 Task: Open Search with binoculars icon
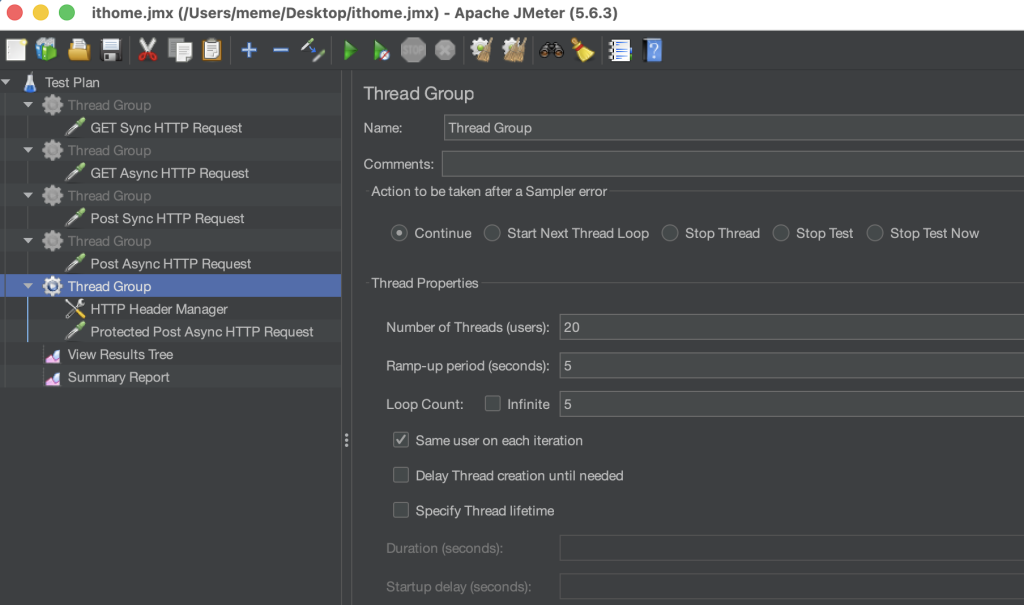pos(551,50)
